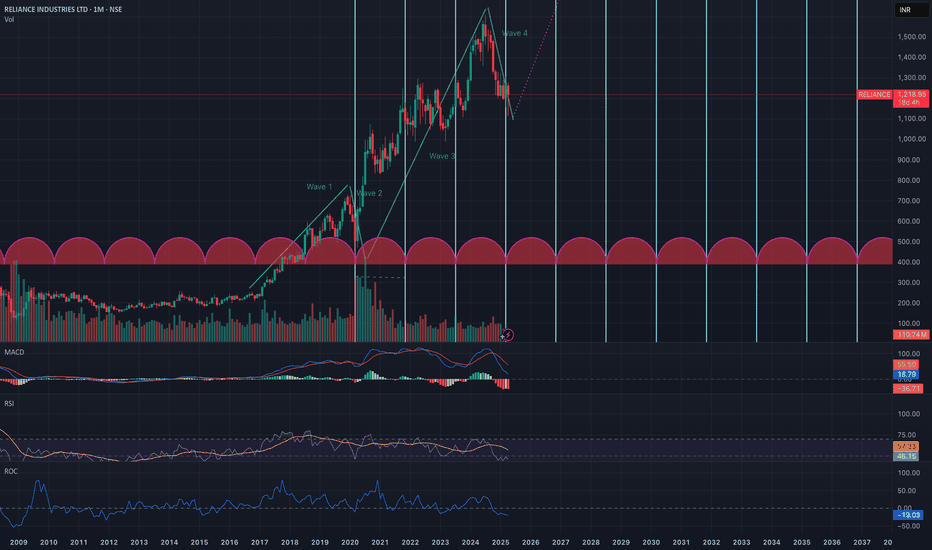The image size is (932, 550).
Task: Select the Wave 4 text annotation
Action: 515,33
